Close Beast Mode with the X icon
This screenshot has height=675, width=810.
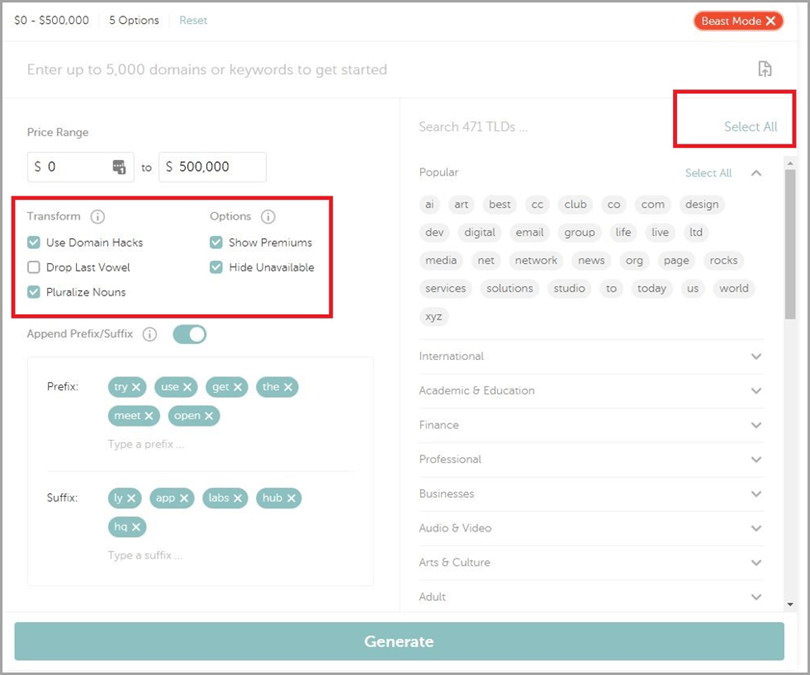[x=771, y=21]
